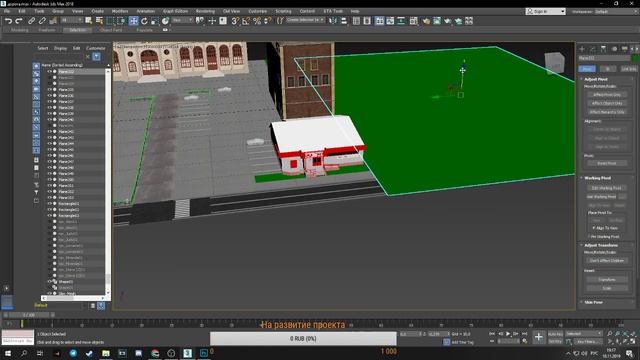Switch to the Freeform ribbon tab
Viewport: 640px width, 360px height.
pyautogui.click(x=47, y=30)
